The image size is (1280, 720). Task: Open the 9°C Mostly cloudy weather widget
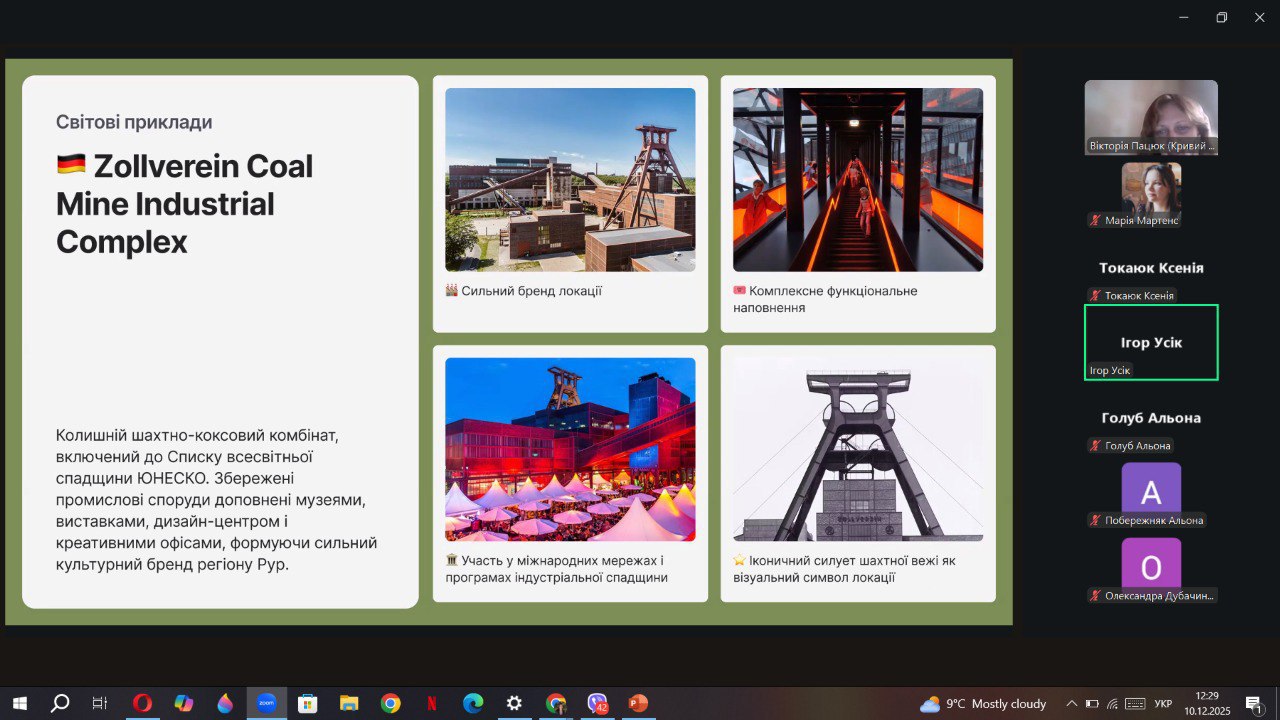(983, 704)
